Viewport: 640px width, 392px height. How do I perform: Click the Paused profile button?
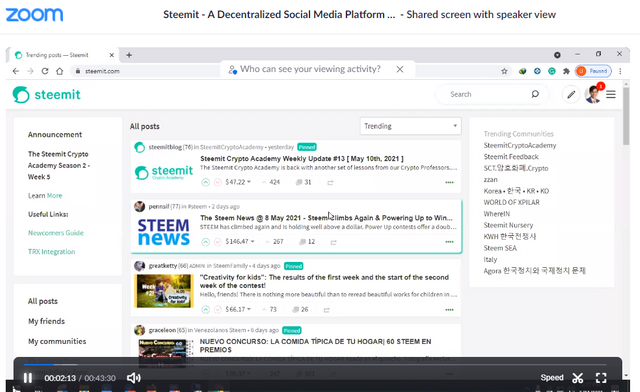coord(593,71)
